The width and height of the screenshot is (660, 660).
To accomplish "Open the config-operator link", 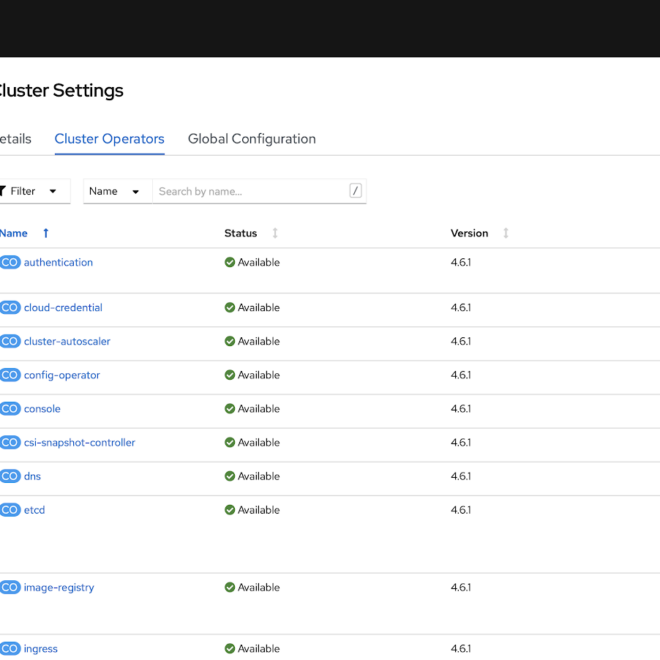I will 62,375.
